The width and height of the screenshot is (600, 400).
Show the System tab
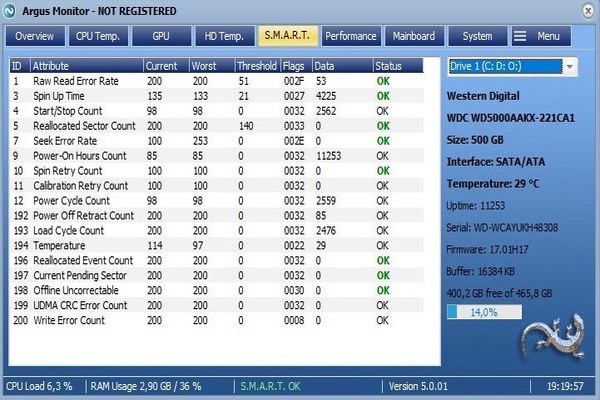pos(477,36)
